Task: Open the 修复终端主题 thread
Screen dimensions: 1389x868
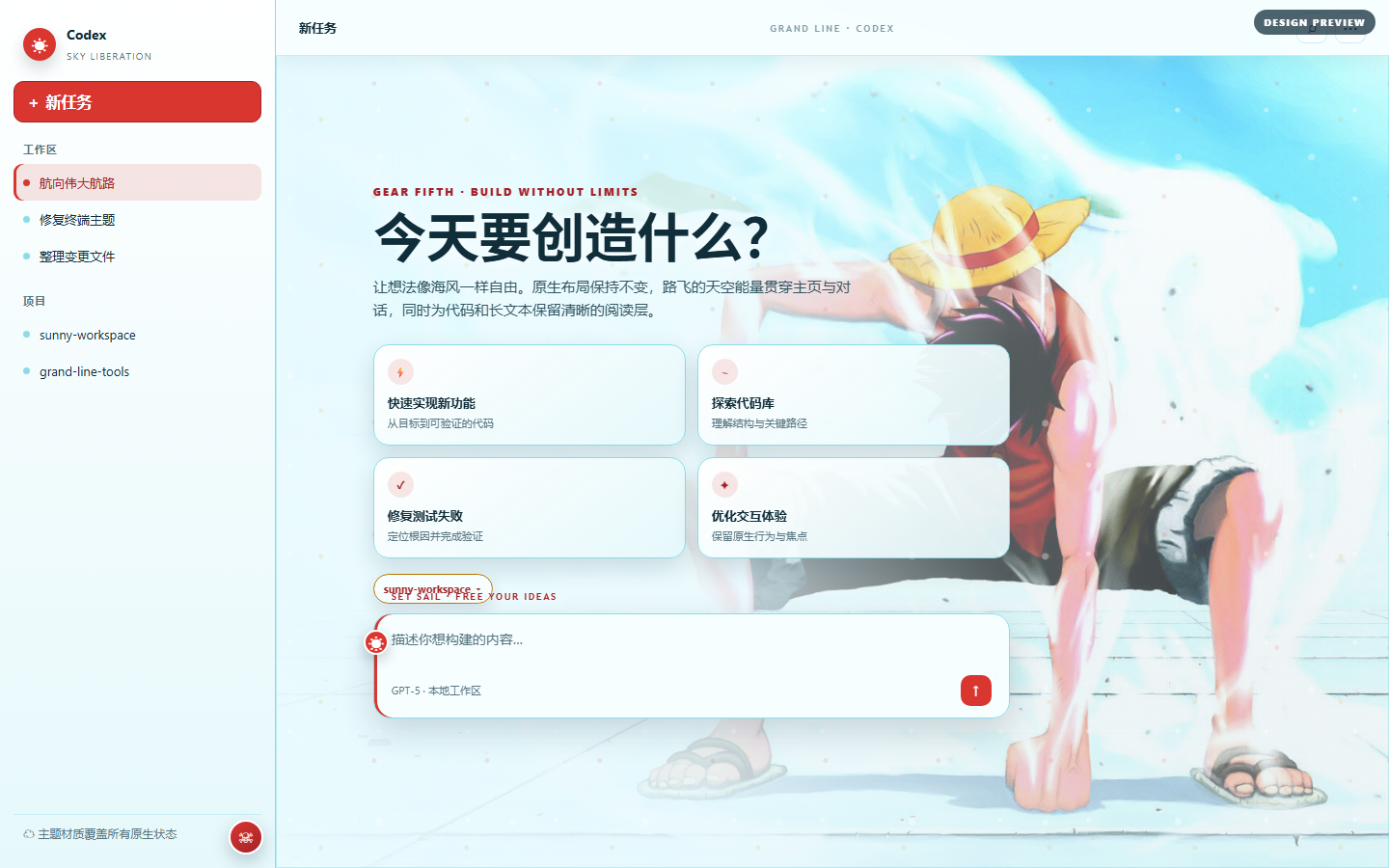Action: pyautogui.click(x=137, y=220)
